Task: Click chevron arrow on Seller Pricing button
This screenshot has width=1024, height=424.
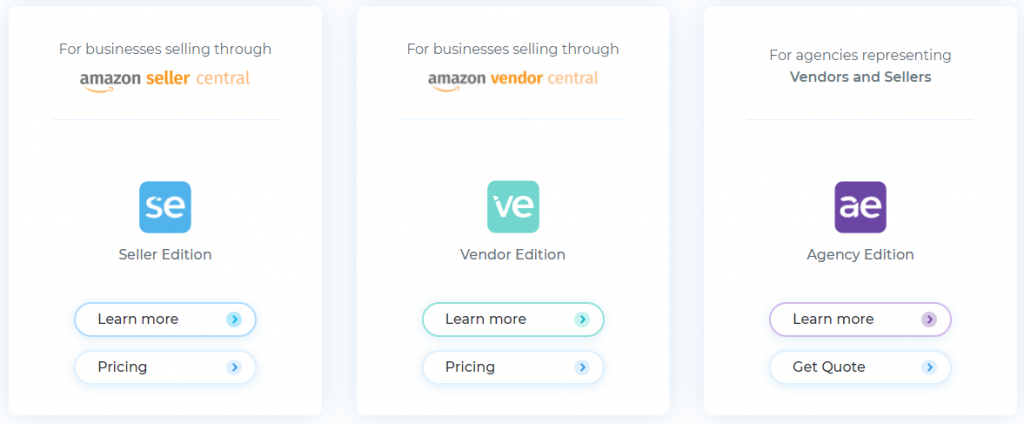Action: [234, 367]
